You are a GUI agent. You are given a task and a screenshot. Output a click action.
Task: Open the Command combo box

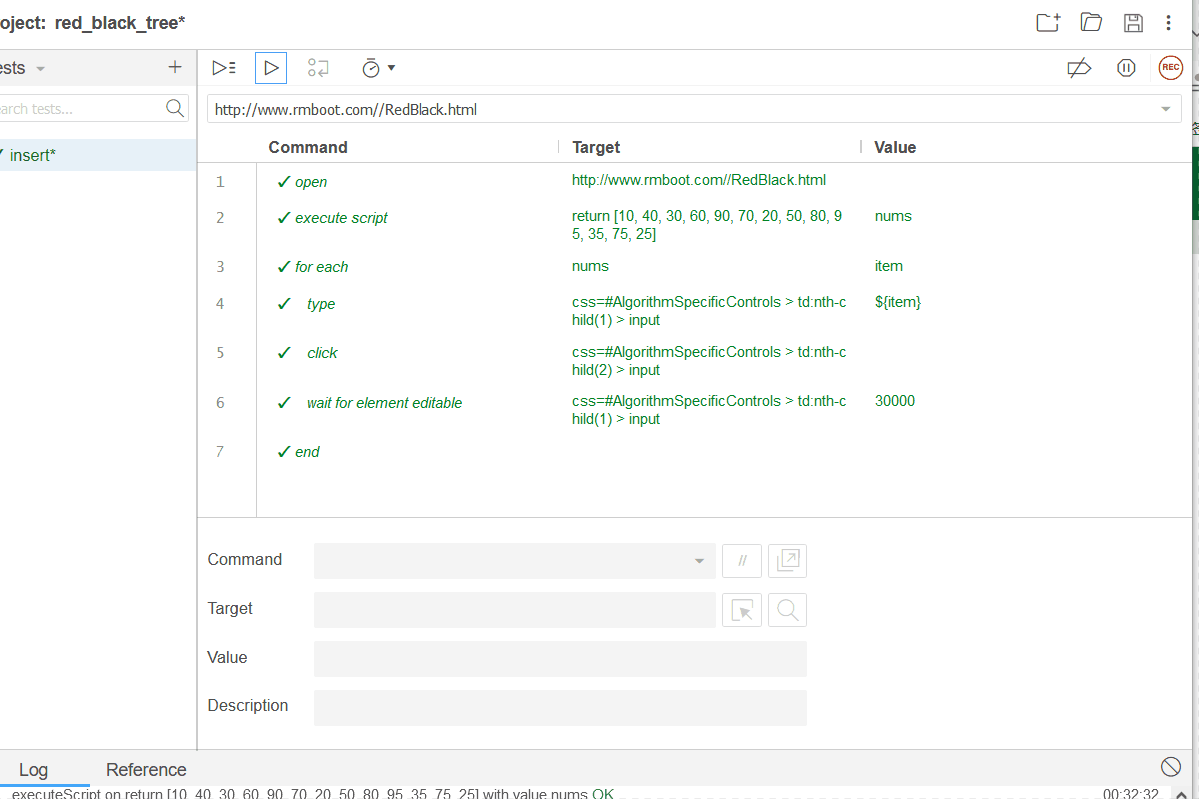point(515,560)
